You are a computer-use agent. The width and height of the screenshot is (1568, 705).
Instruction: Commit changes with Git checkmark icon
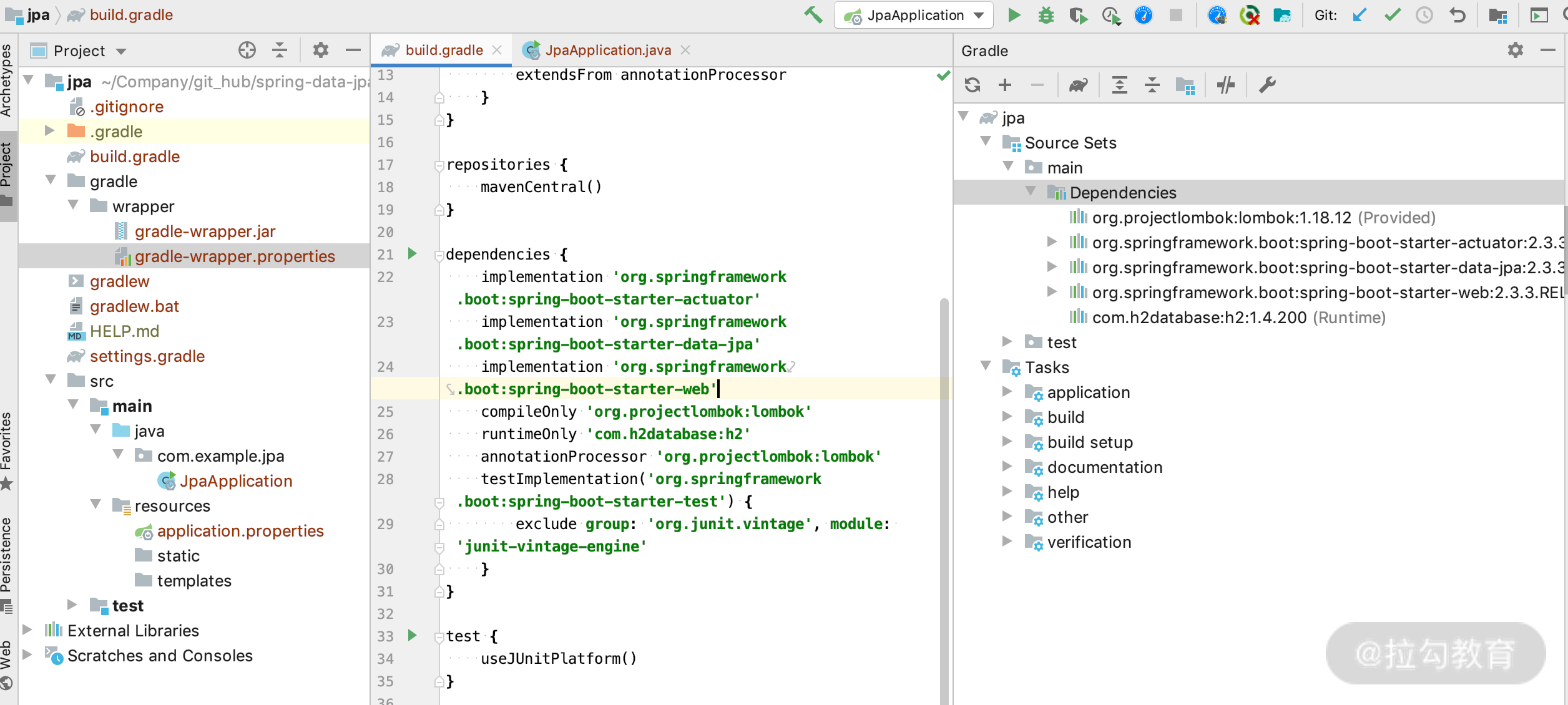(1392, 15)
